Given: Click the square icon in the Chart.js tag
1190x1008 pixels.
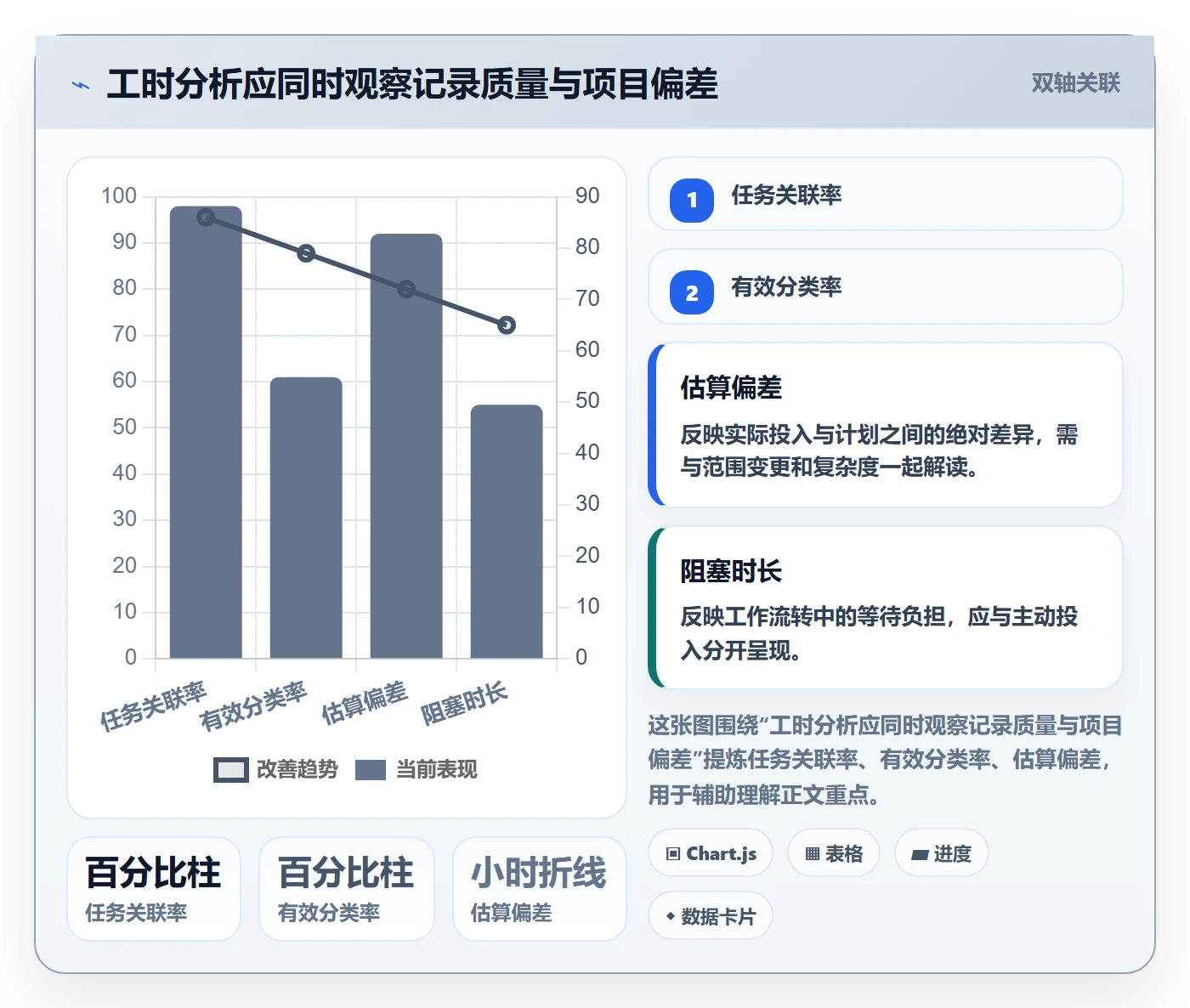Looking at the screenshot, I should 673,853.
